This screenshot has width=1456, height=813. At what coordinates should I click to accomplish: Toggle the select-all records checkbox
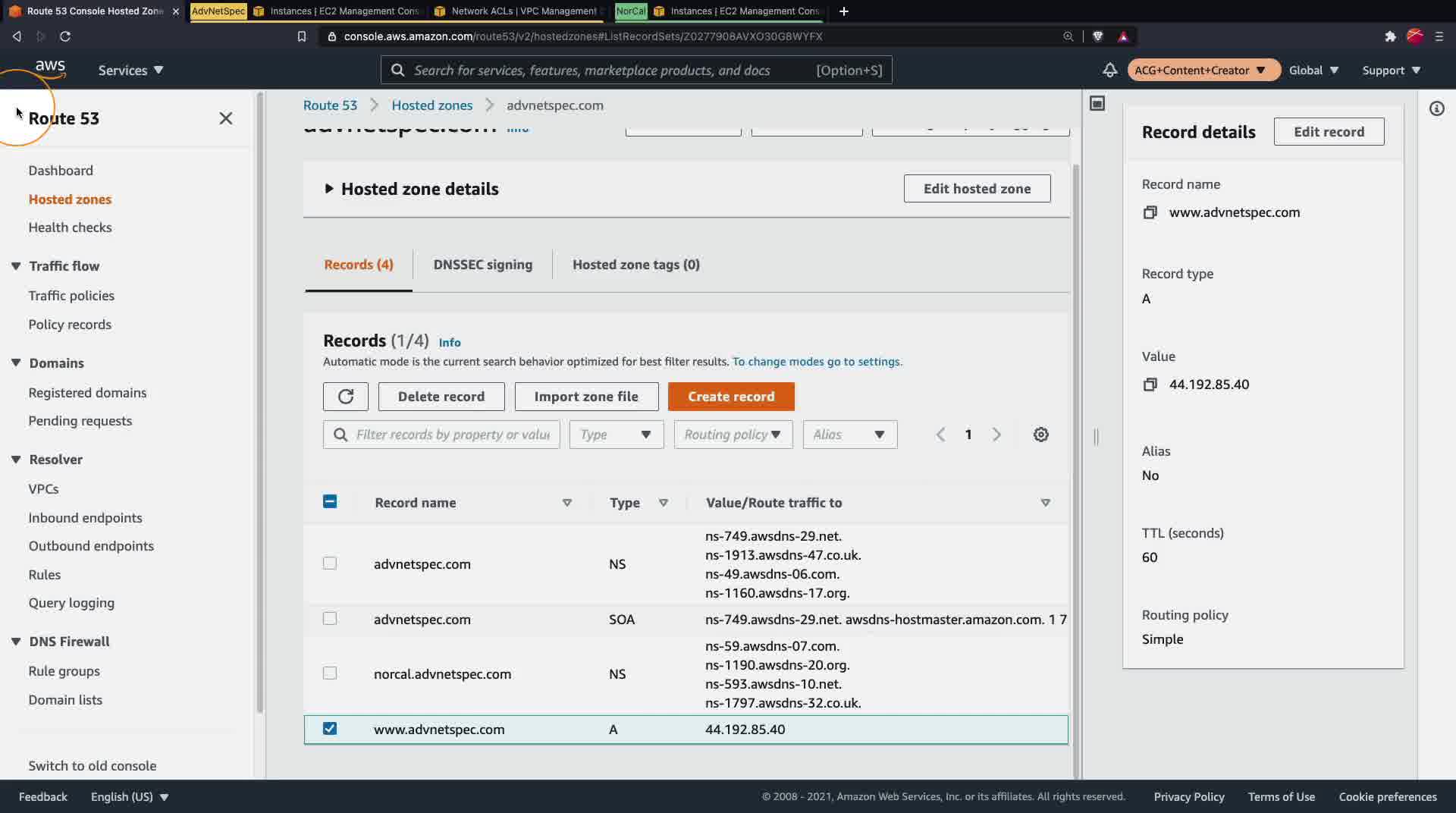[x=330, y=501]
